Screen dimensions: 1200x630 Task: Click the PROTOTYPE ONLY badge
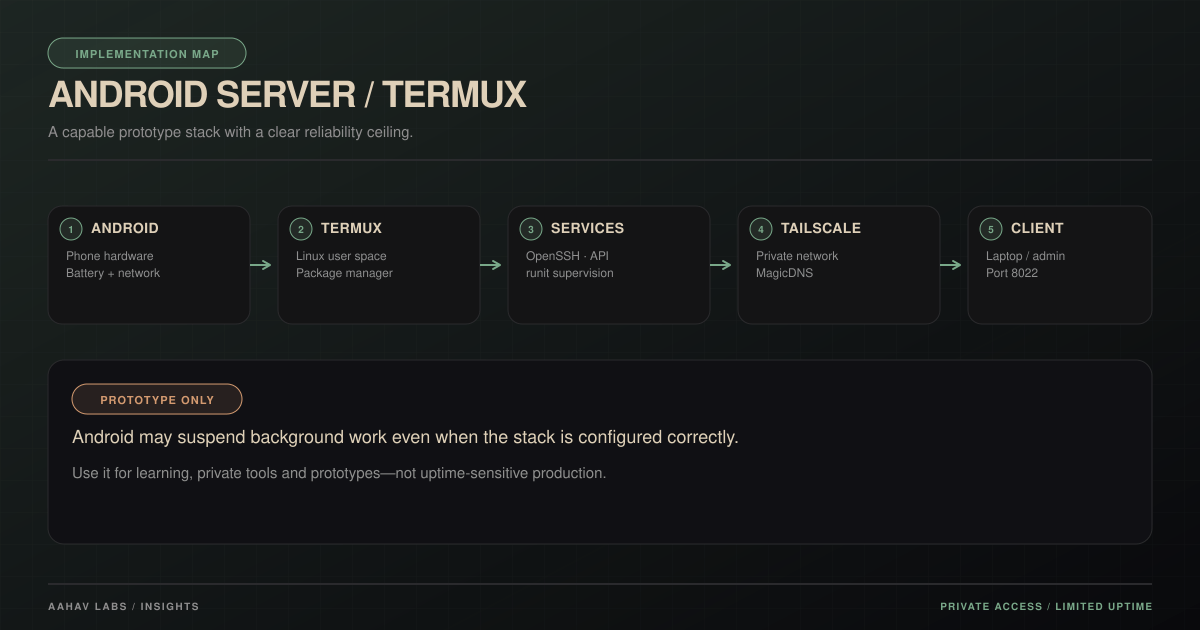coord(157,399)
